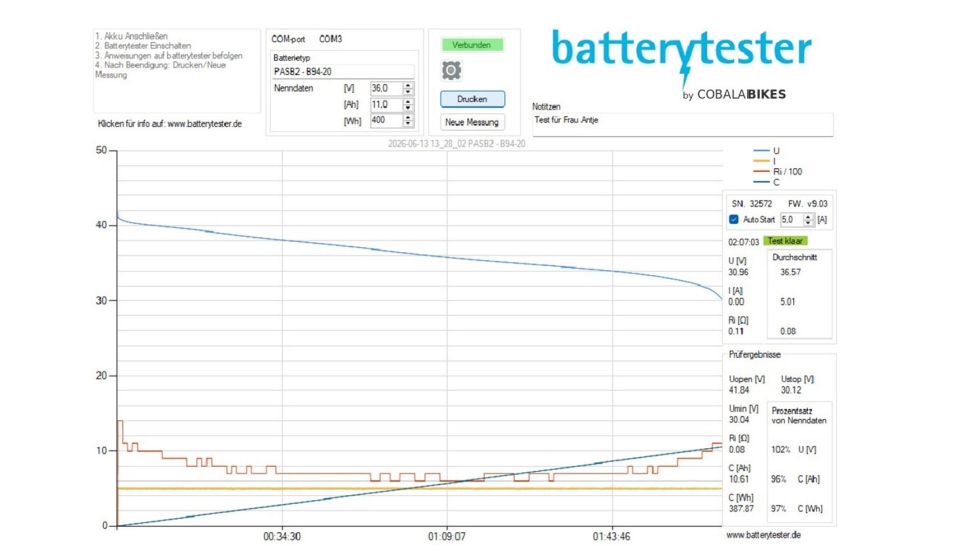Click the C [Wh] result 387.87
Viewport: 980px width, 560px height.
741,508
